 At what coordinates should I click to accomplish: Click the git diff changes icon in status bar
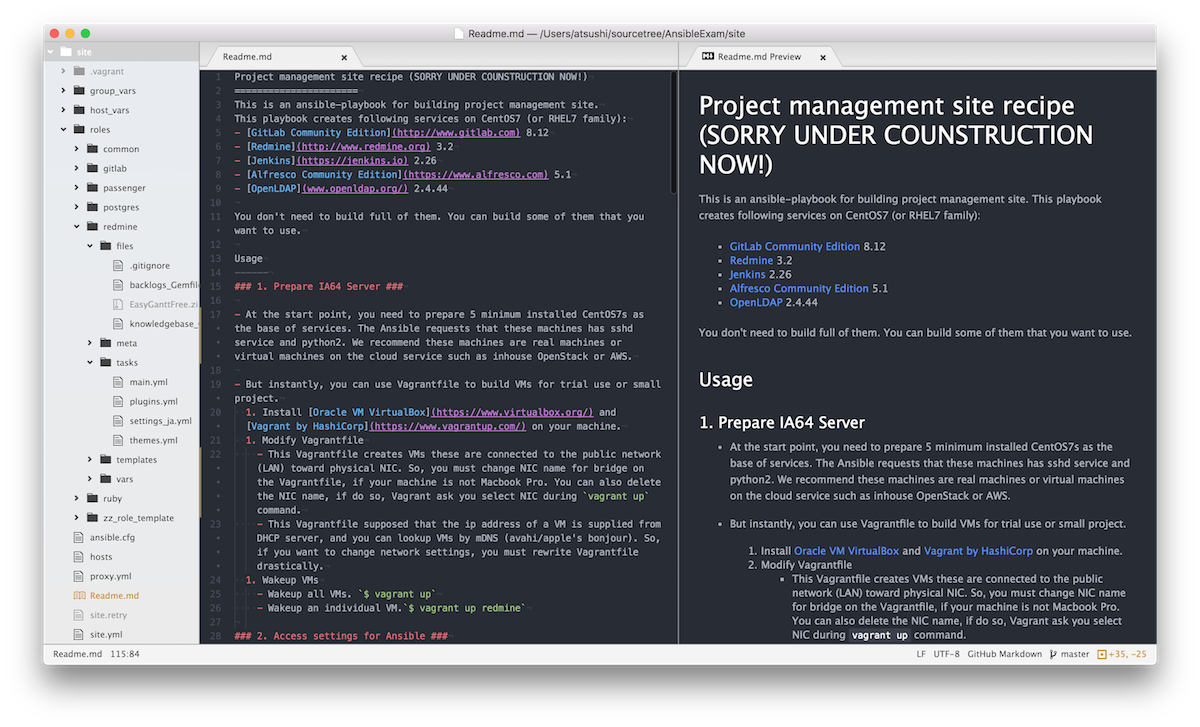click(x=1102, y=655)
